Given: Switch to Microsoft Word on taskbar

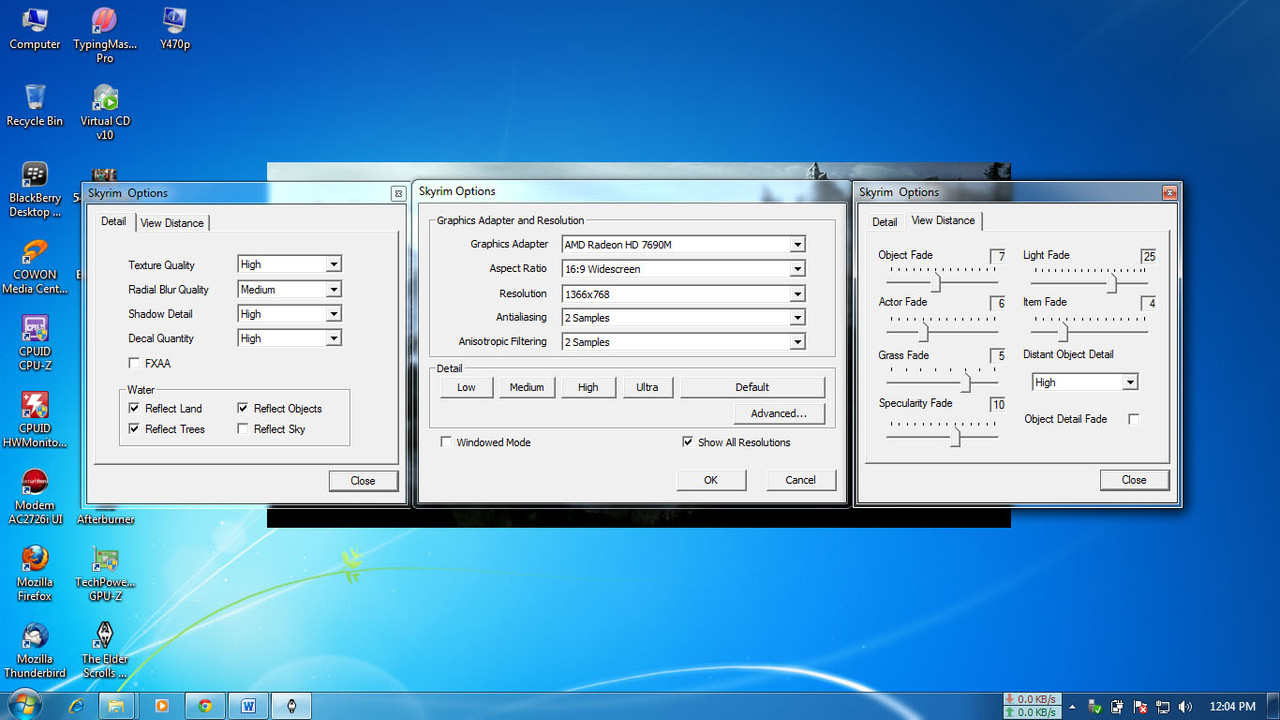Looking at the screenshot, I should [248, 706].
